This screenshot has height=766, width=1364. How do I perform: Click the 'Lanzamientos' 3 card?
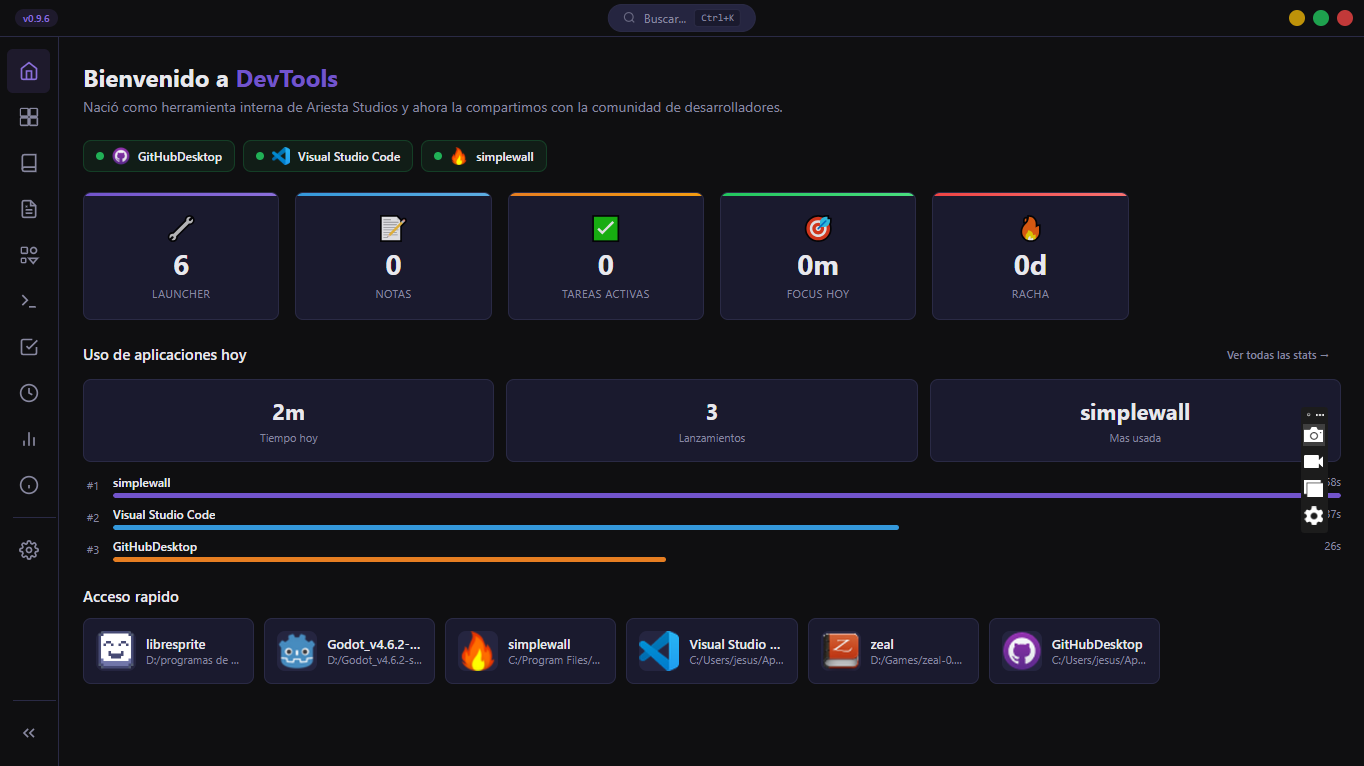coord(712,420)
